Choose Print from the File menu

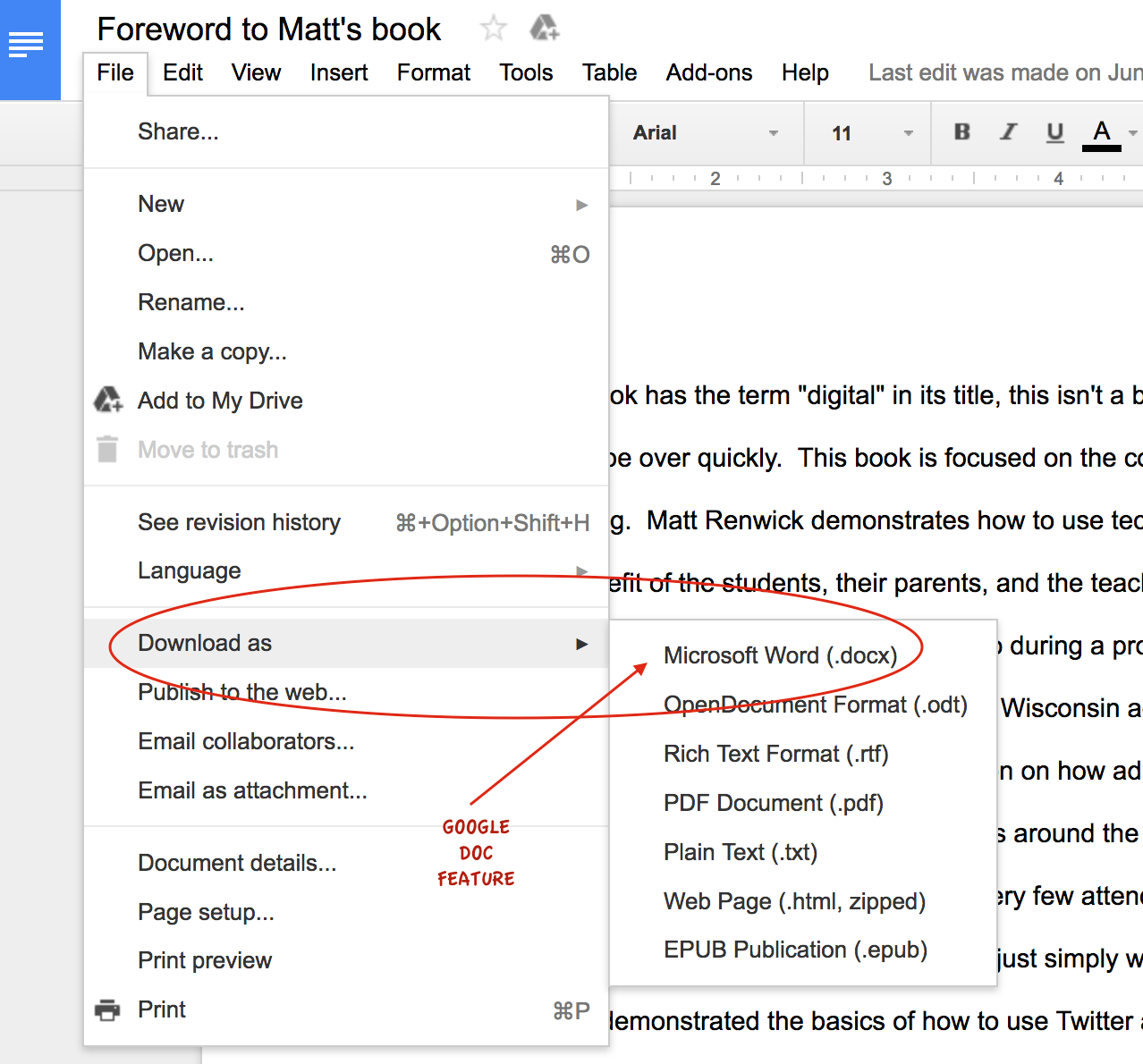point(346,1009)
